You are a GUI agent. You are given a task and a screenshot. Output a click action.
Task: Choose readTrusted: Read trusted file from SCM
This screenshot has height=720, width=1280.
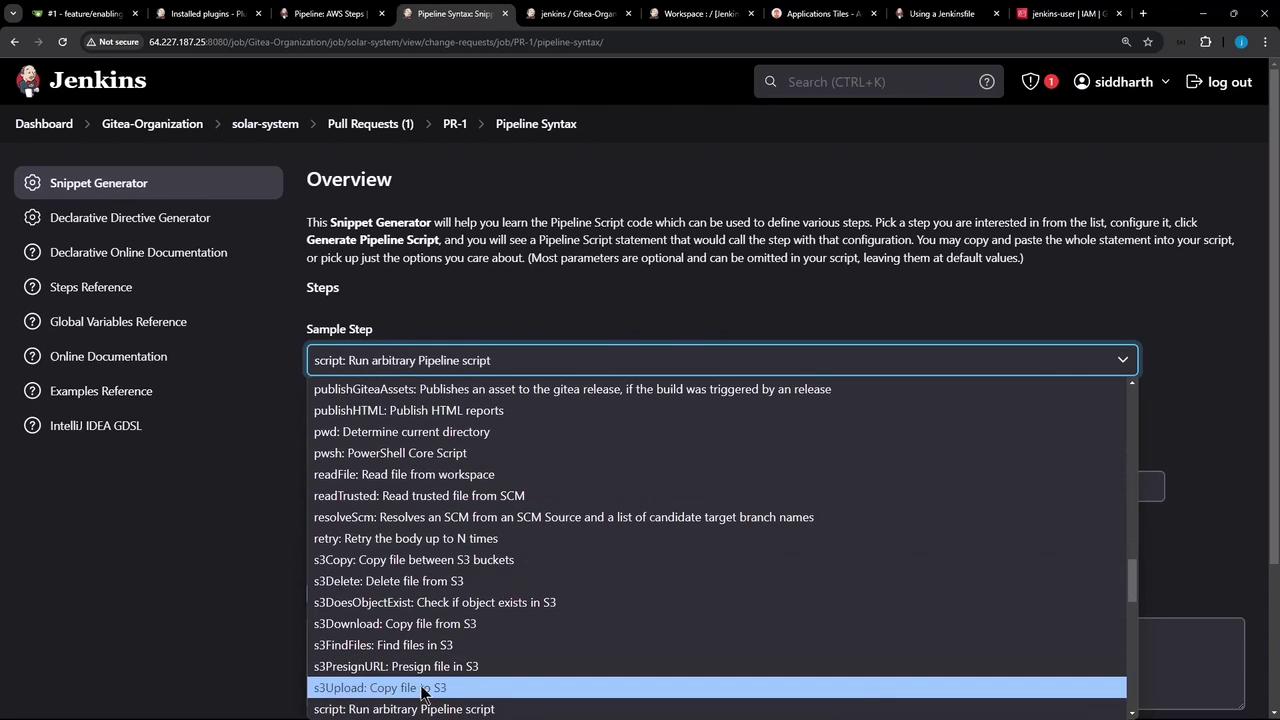(716, 496)
